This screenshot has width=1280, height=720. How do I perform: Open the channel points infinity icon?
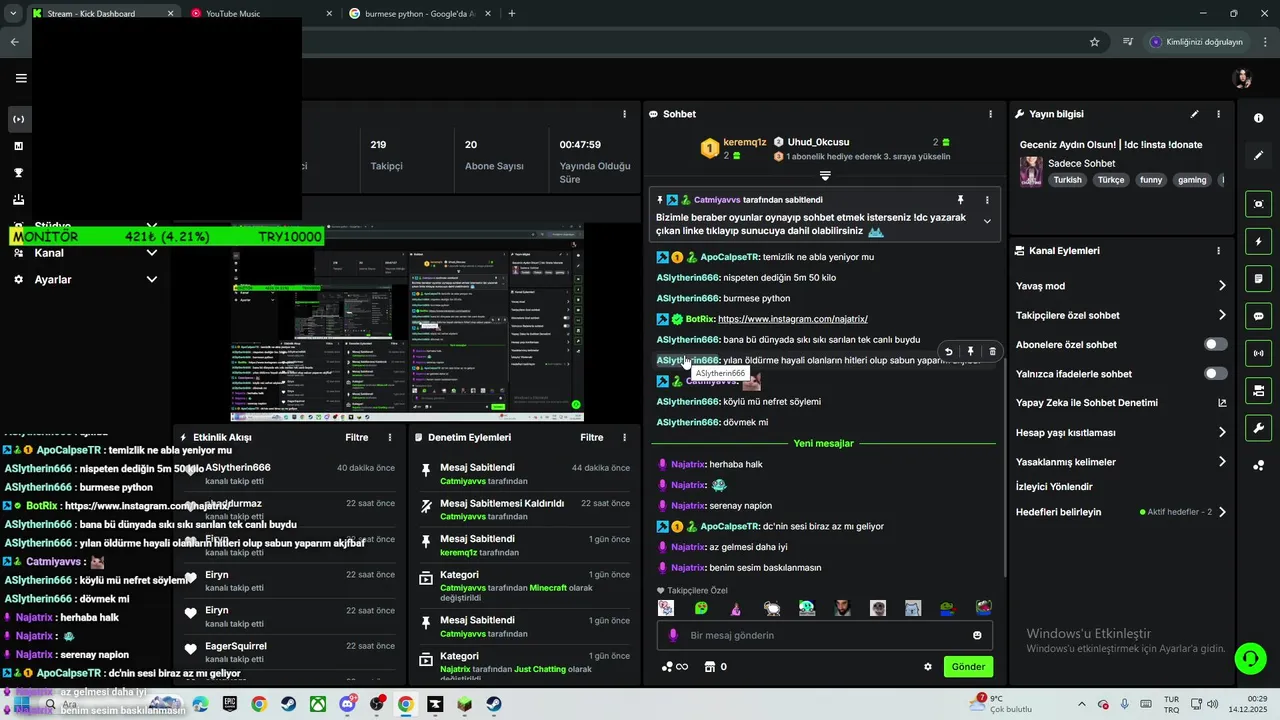point(675,667)
